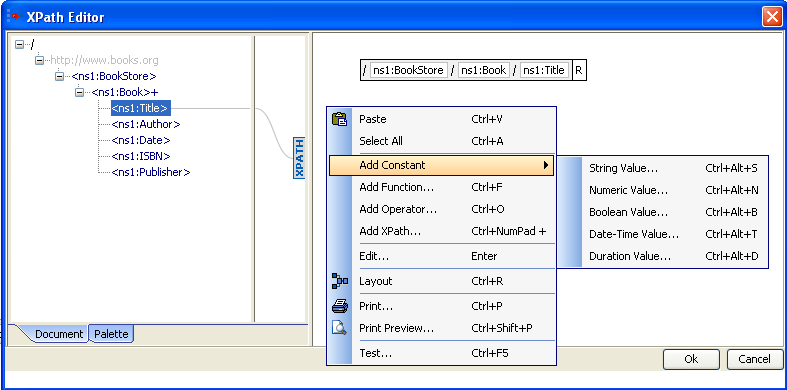Select Boolean Value... in submenu
787x390 pixels.
pos(663,212)
